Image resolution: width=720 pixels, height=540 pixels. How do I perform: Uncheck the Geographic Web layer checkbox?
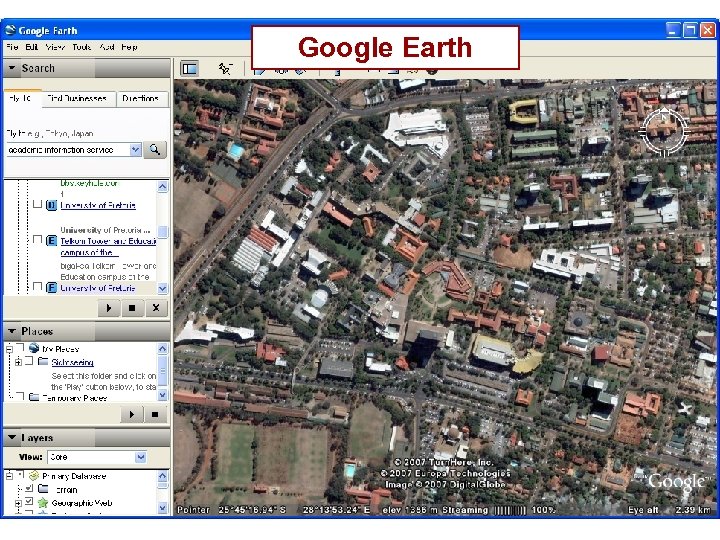coord(29,502)
